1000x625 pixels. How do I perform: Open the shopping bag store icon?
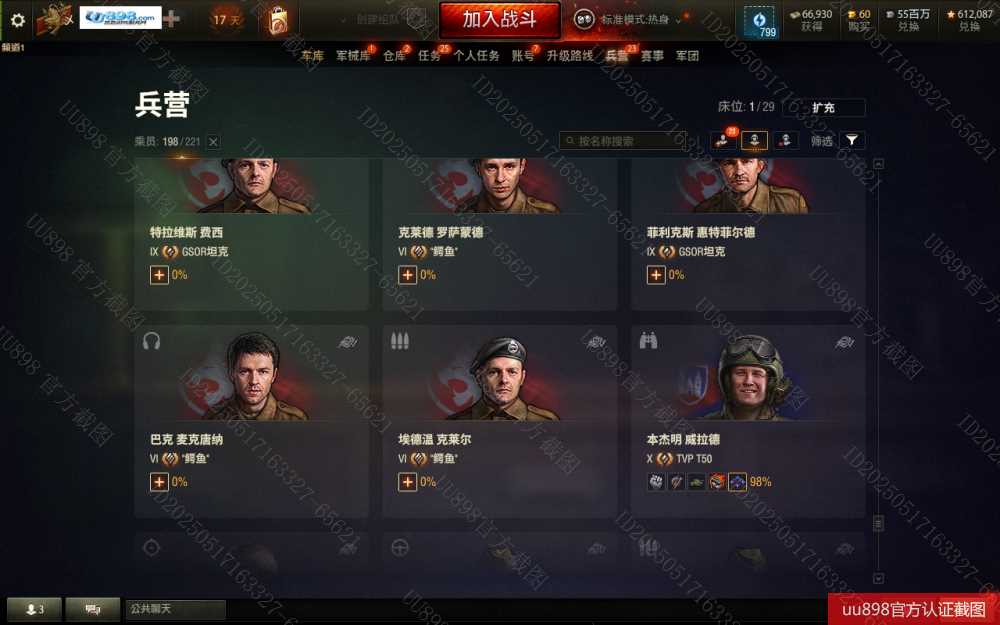(278, 20)
